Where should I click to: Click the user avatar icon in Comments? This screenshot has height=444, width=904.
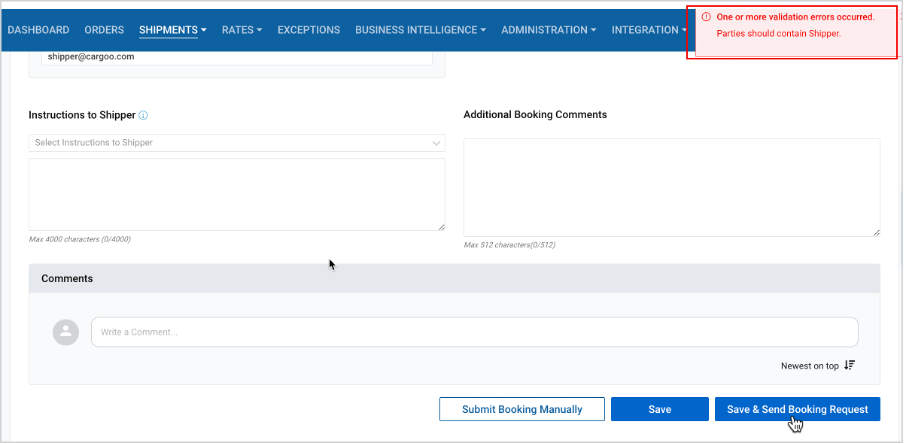click(66, 332)
